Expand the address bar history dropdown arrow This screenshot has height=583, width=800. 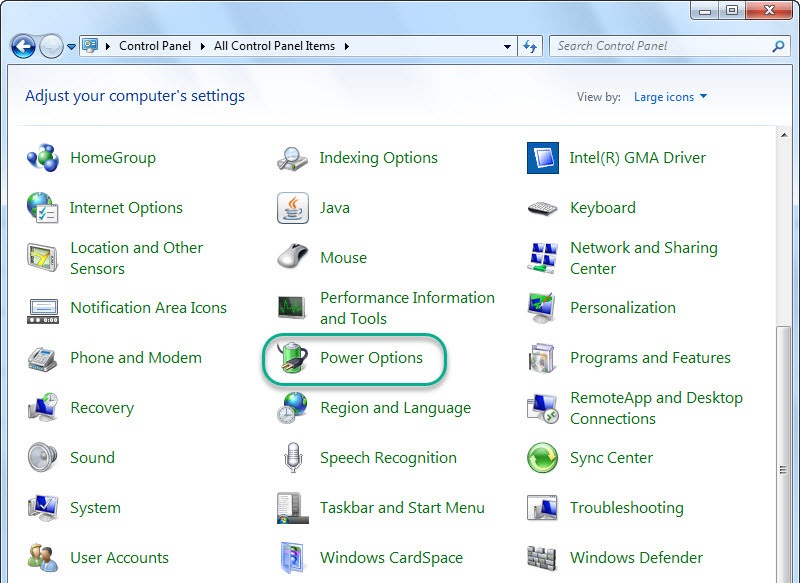pos(508,46)
